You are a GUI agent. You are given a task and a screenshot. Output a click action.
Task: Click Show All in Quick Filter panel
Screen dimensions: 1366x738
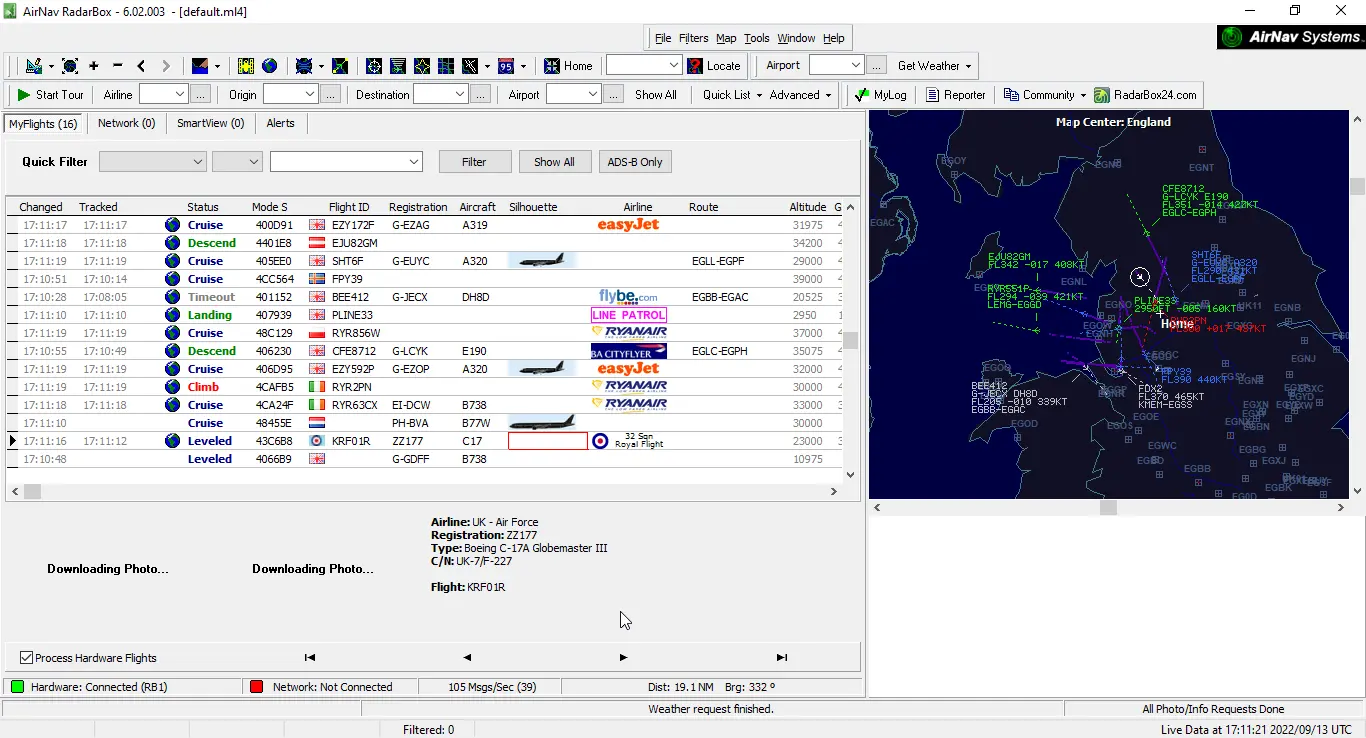(554, 162)
